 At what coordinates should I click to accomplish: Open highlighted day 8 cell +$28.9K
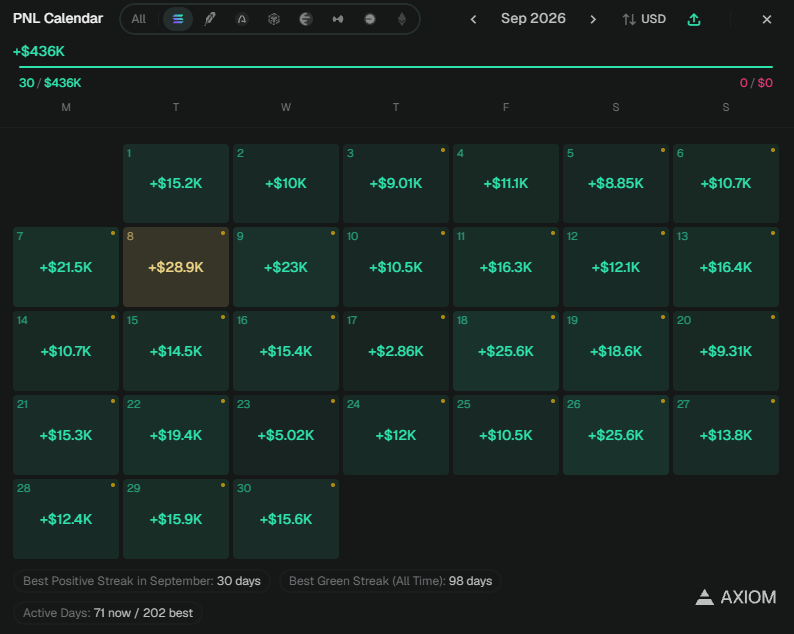(x=176, y=267)
